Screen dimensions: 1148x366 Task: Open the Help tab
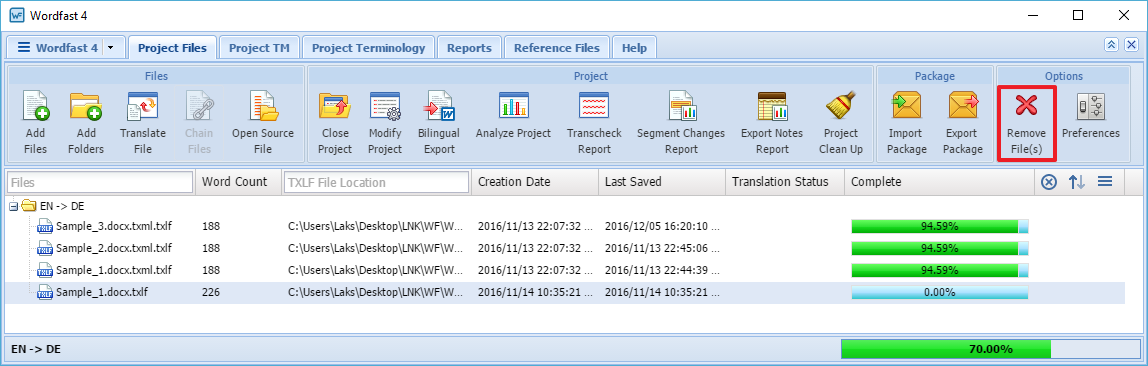pos(634,48)
